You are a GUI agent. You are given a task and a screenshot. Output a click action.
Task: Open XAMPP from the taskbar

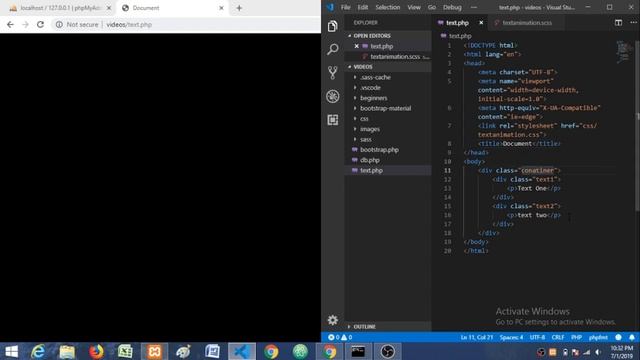coord(154,351)
